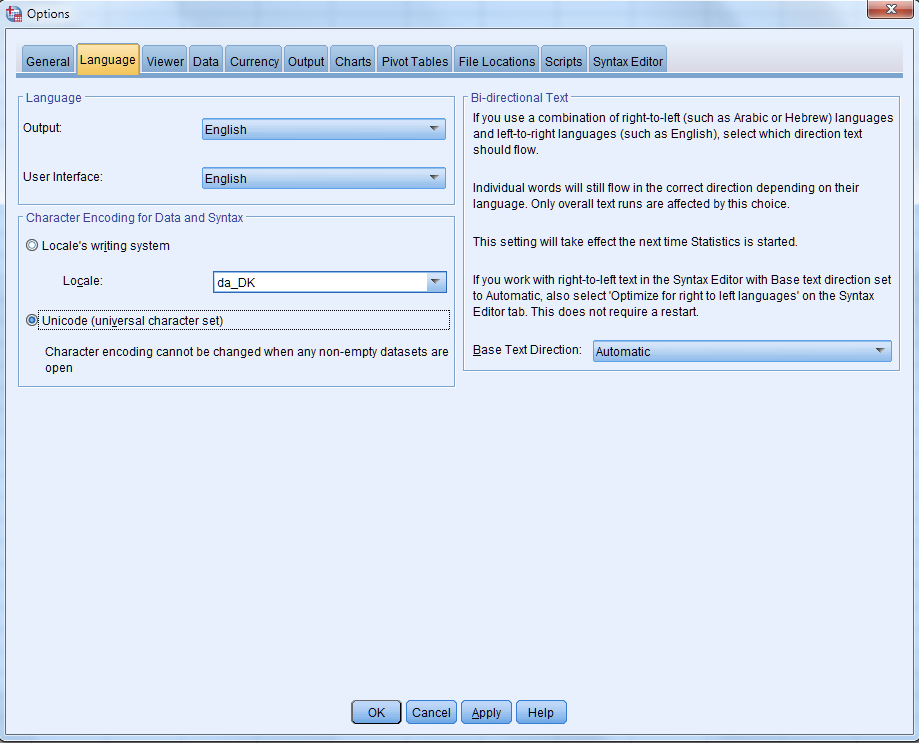Apply the current option settings
Image resolution: width=919 pixels, height=743 pixels.
pos(486,712)
